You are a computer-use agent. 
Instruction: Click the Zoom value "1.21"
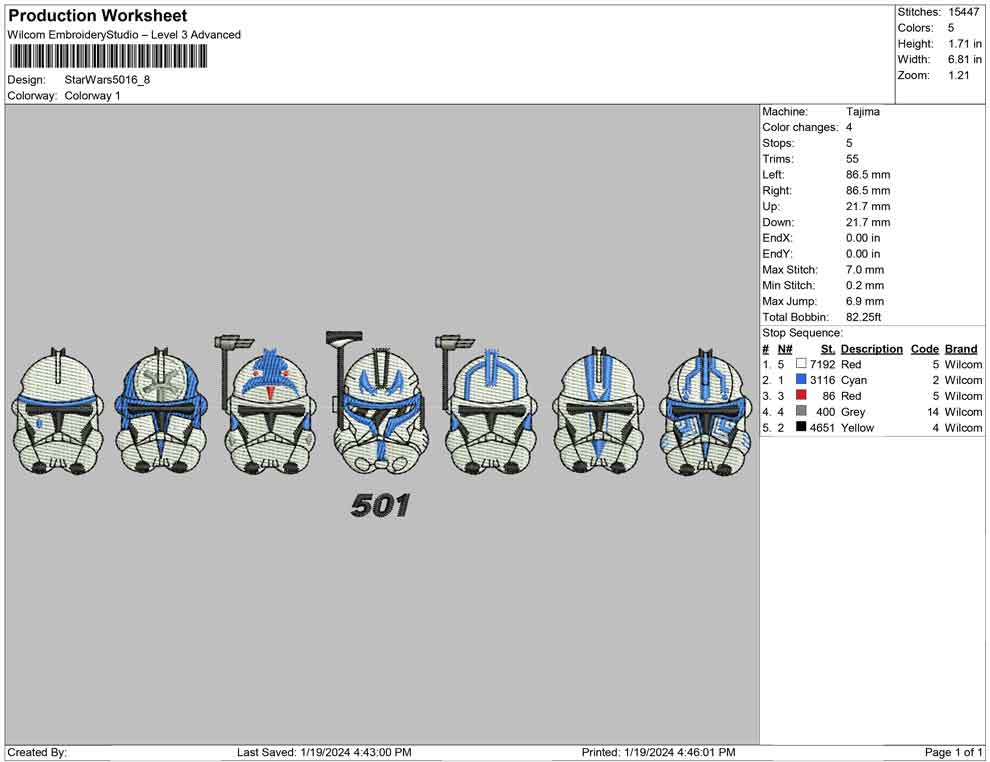[x=958, y=75]
